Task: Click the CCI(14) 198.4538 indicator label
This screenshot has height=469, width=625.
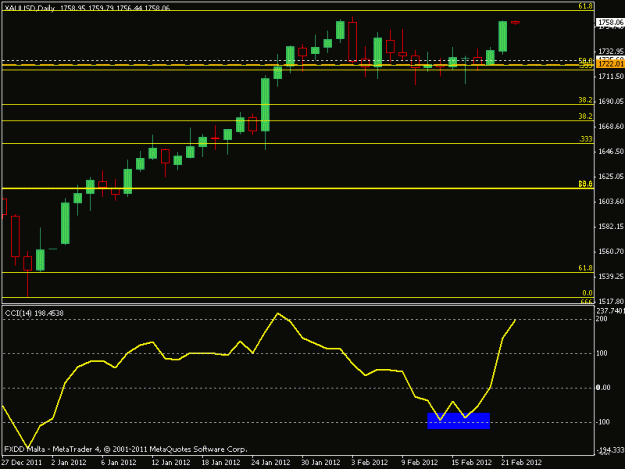Action: 34,314
